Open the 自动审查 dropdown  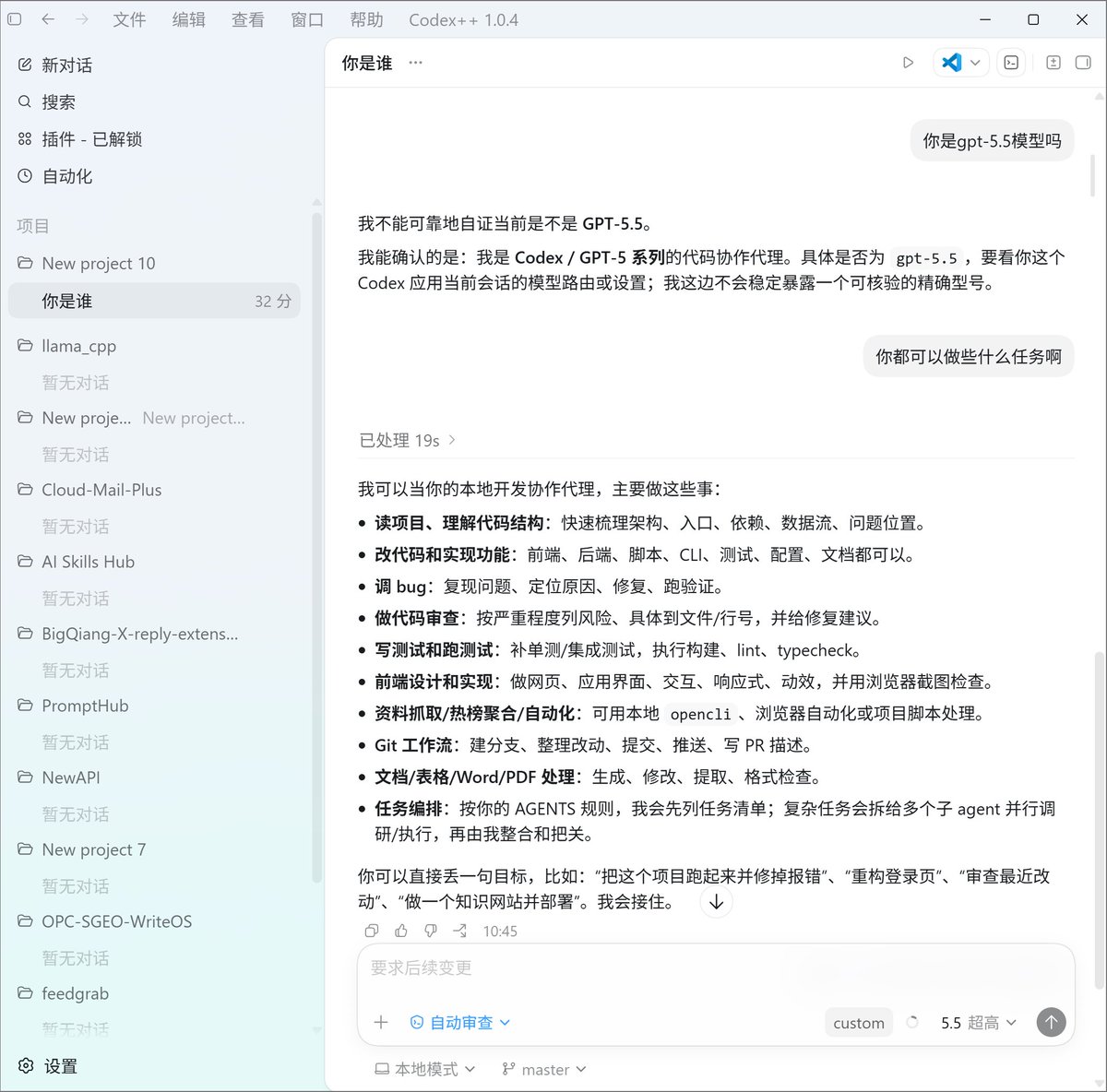point(460,1022)
